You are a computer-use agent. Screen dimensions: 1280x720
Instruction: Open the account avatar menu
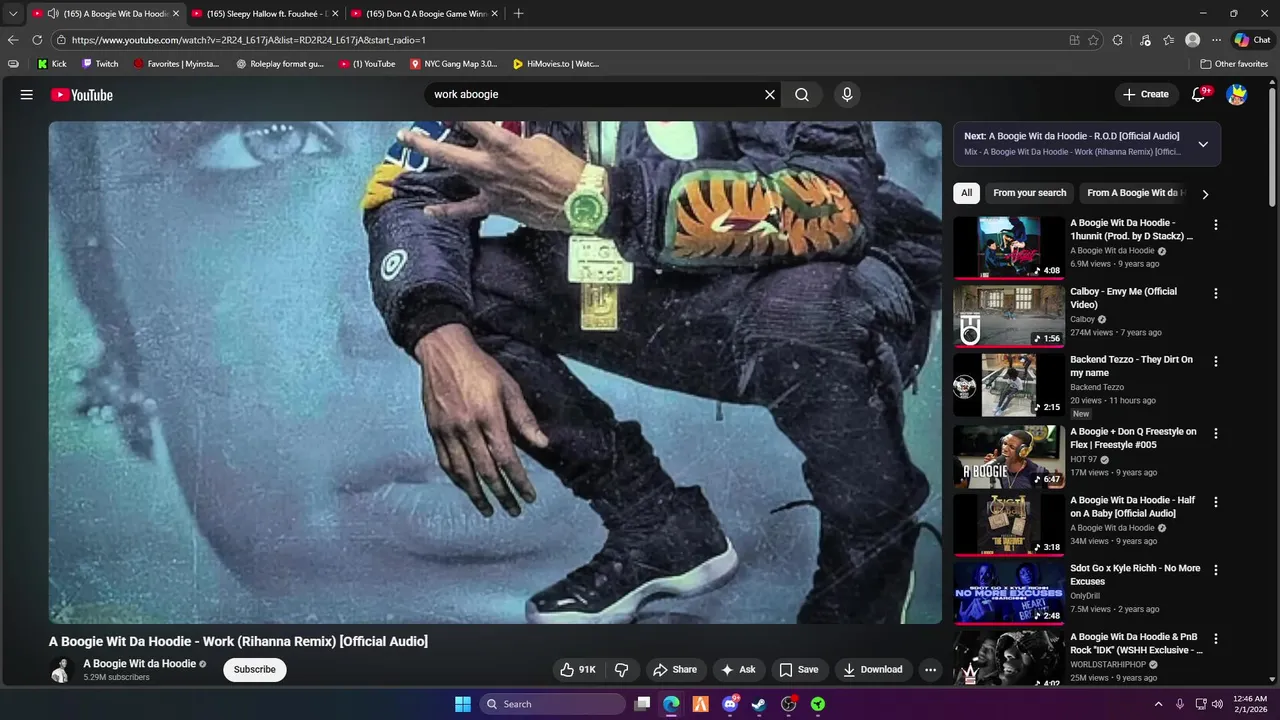click(x=1237, y=95)
